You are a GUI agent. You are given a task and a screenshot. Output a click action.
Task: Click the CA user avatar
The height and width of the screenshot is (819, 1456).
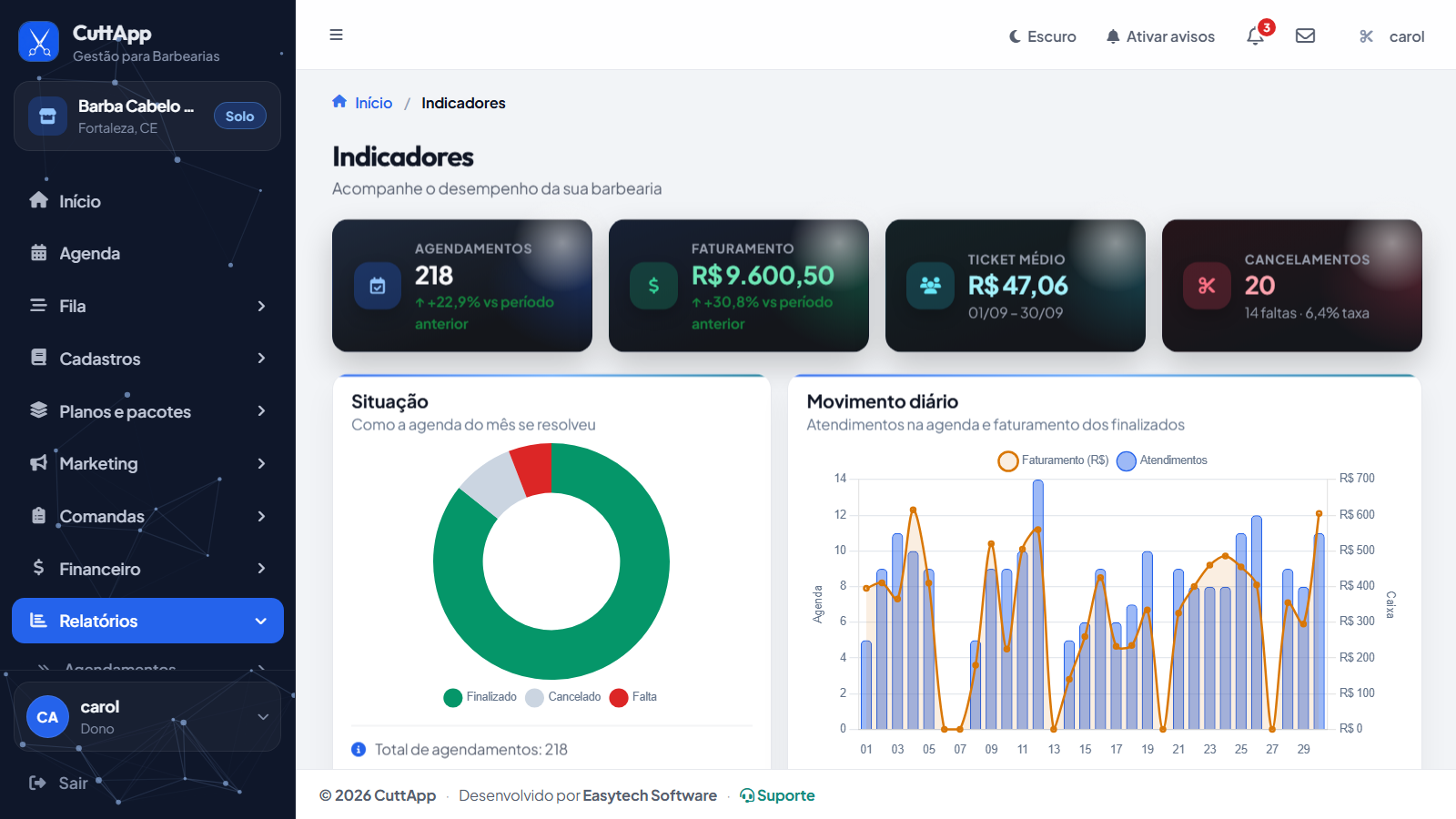[47, 717]
